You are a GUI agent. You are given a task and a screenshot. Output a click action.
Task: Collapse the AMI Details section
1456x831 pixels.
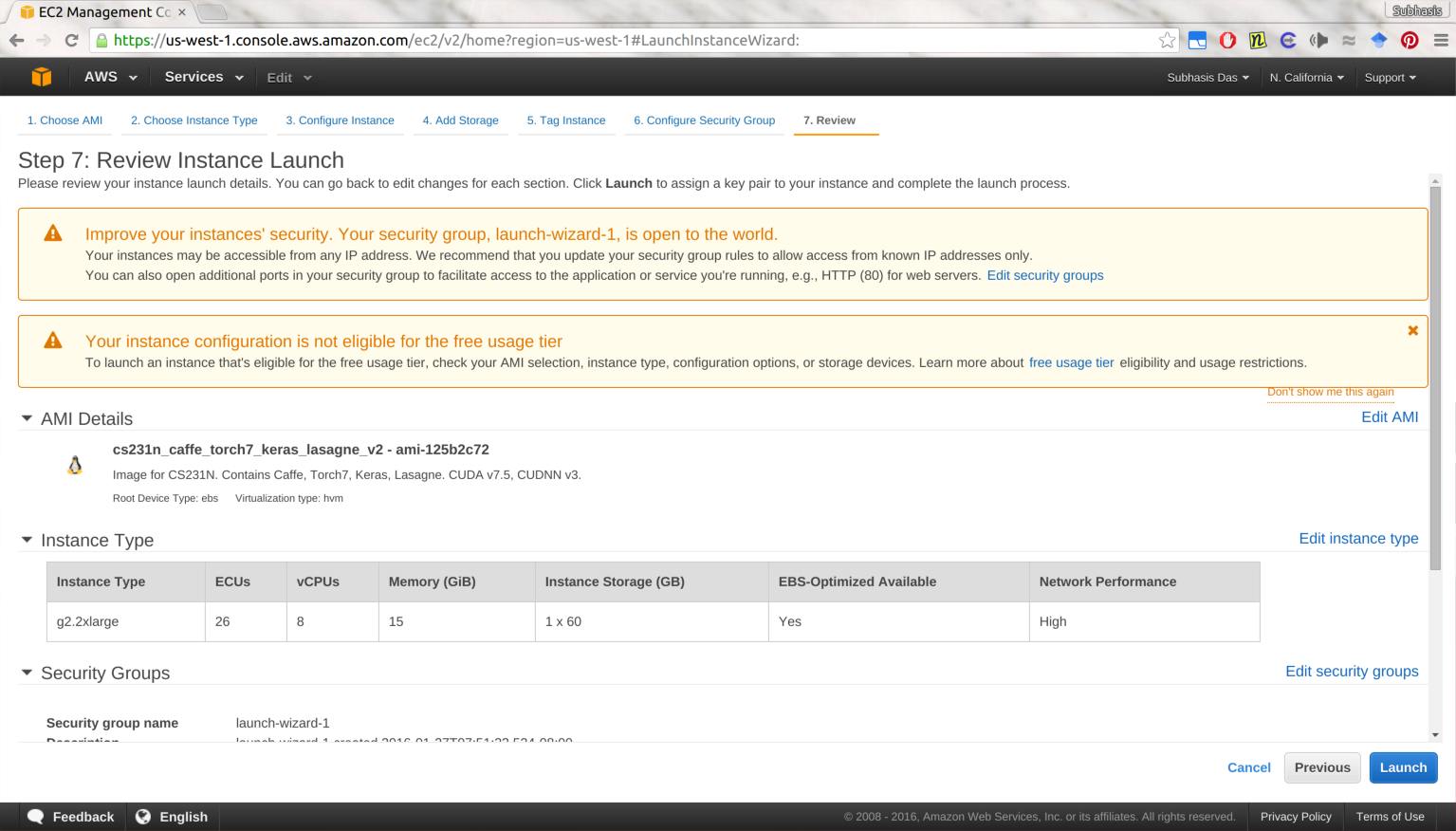pyautogui.click(x=27, y=418)
